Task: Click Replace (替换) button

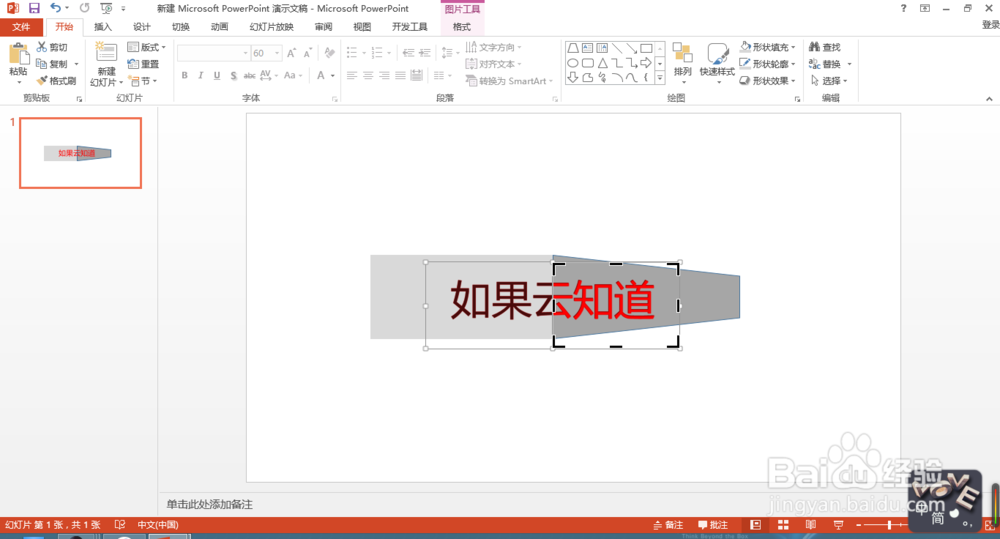Action: click(825, 64)
